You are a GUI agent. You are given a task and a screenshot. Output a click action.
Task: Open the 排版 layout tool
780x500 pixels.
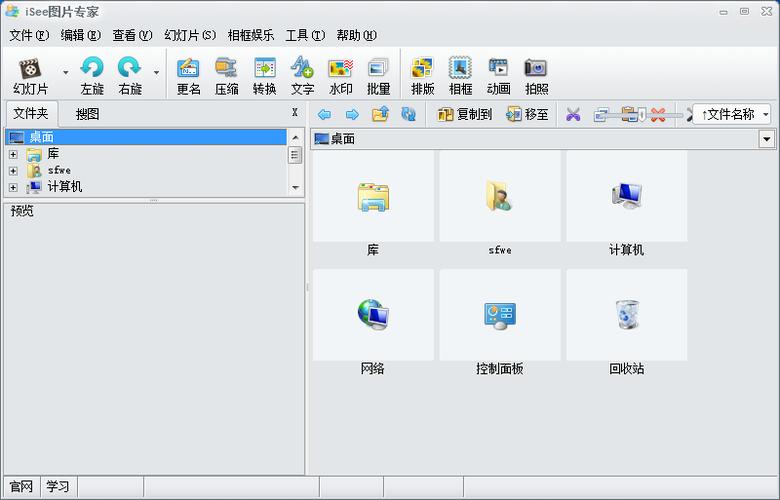pyautogui.click(x=422, y=75)
